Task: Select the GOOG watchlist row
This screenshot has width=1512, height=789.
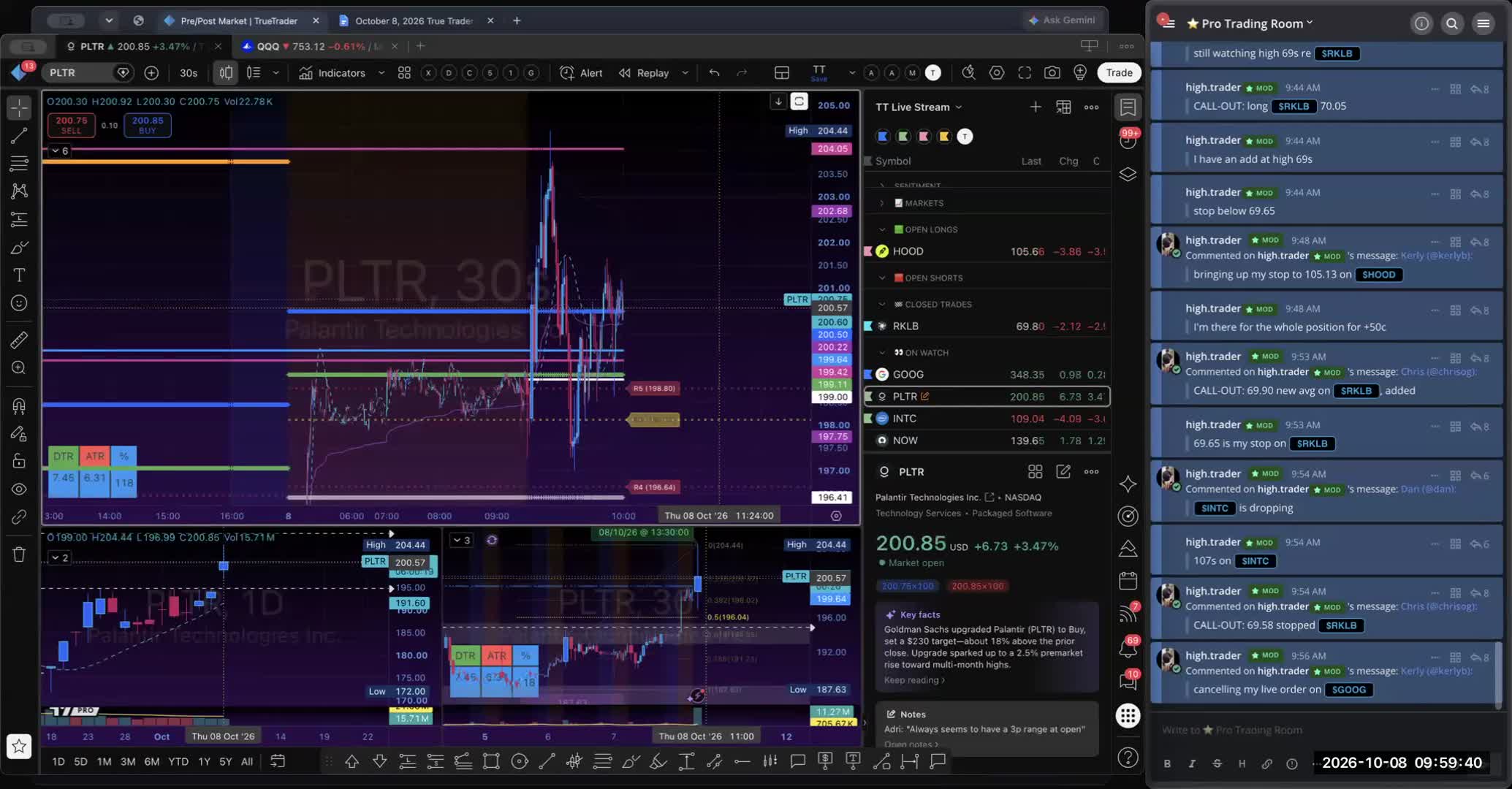Action: [x=987, y=374]
